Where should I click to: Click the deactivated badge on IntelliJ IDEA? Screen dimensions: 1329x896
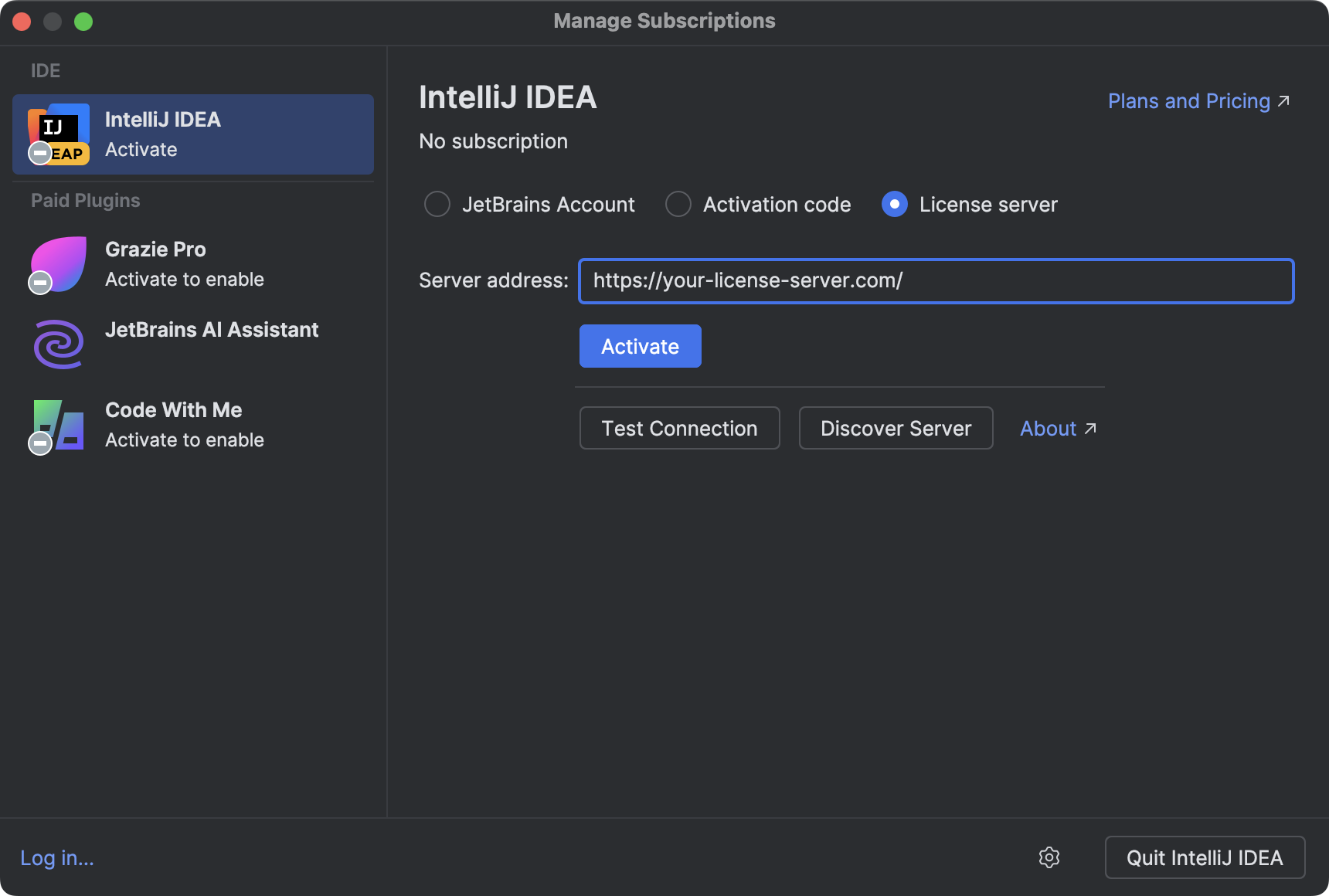tap(40, 151)
